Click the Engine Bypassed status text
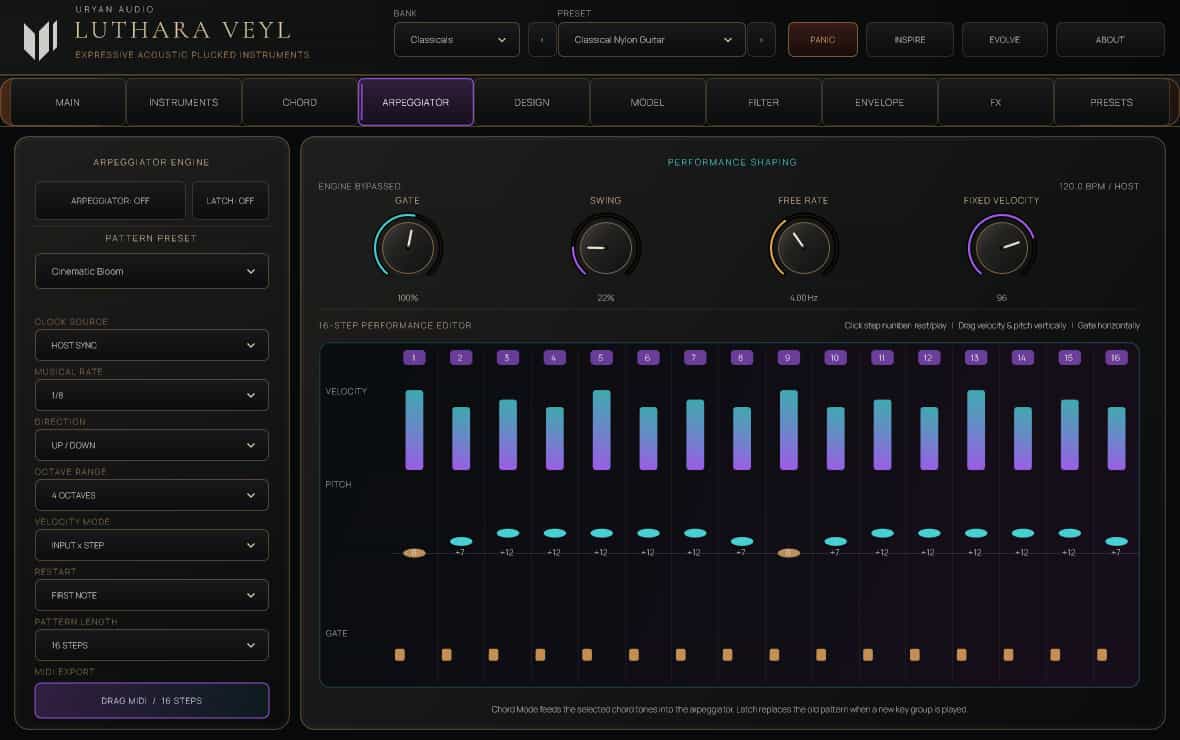 tap(359, 186)
